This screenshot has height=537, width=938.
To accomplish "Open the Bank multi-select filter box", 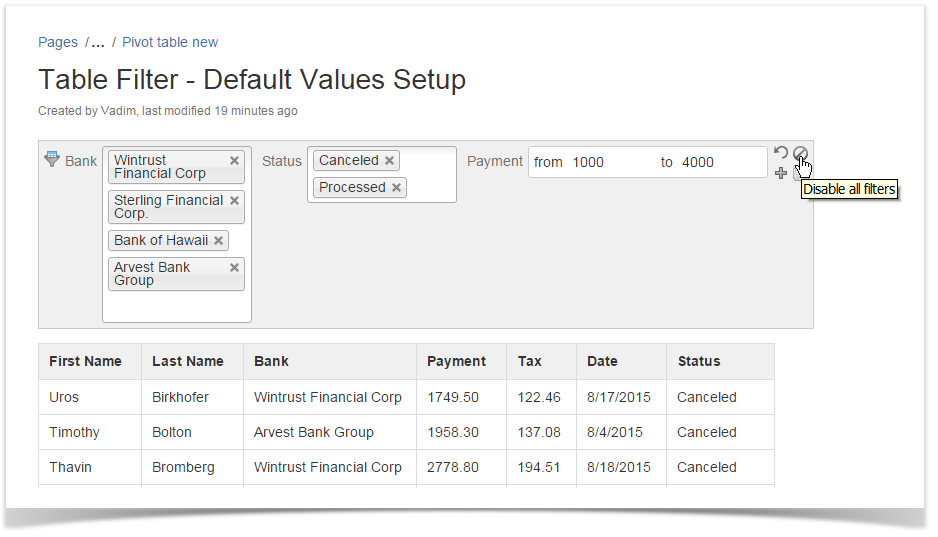I will (x=177, y=234).
